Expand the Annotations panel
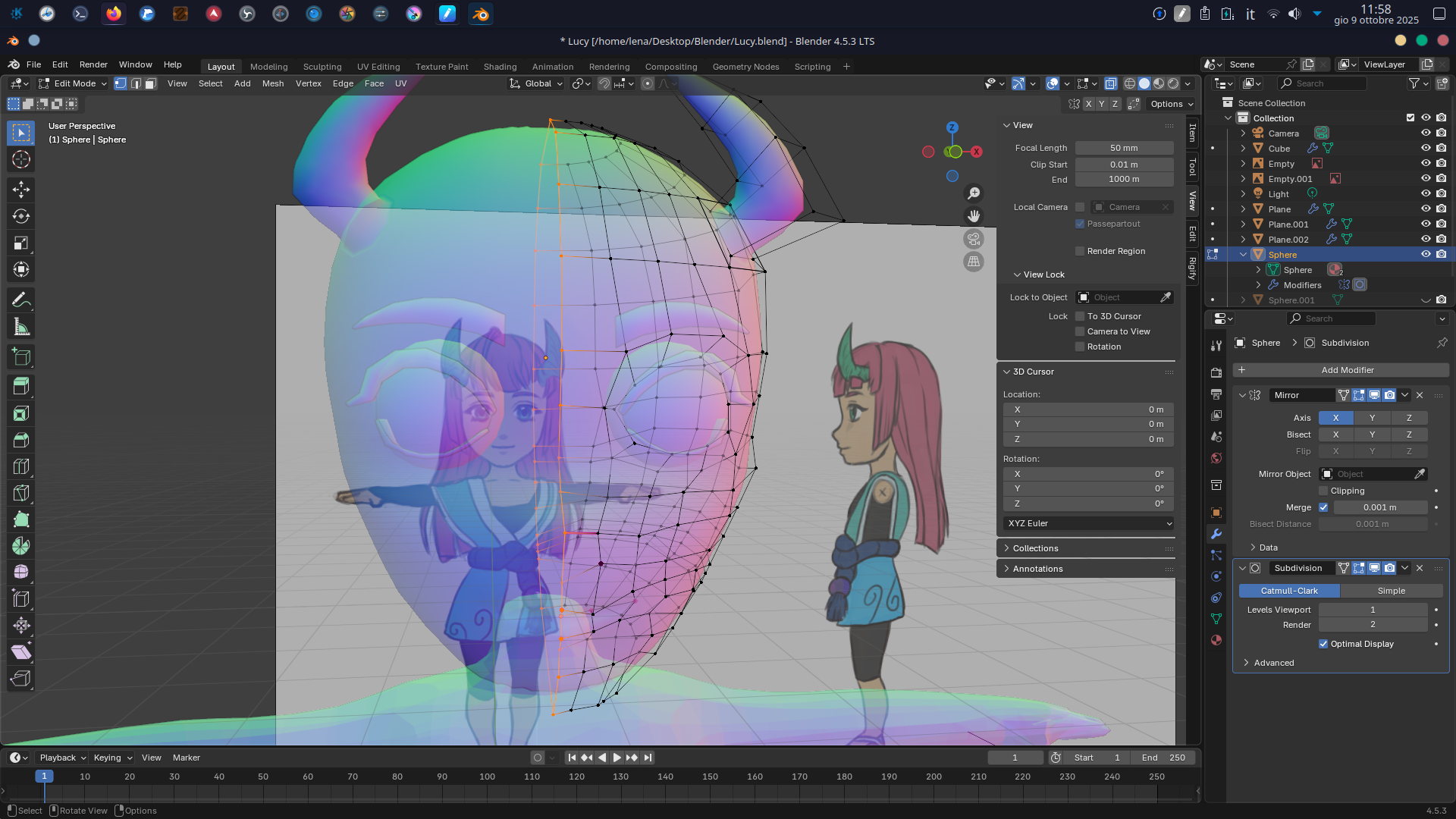Image resolution: width=1456 pixels, height=819 pixels. click(x=1037, y=569)
